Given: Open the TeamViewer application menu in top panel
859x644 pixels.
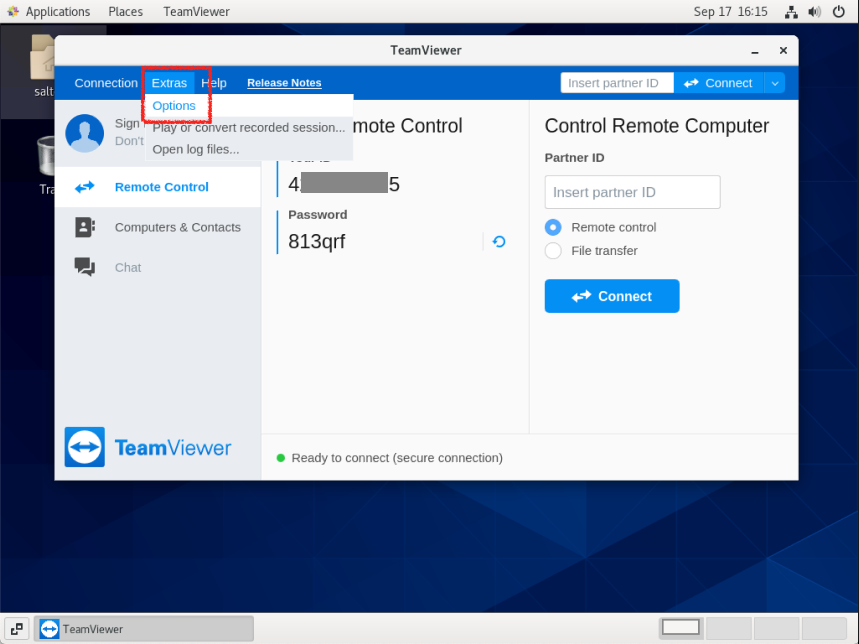Looking at the screenshot, I should [196, 12].
